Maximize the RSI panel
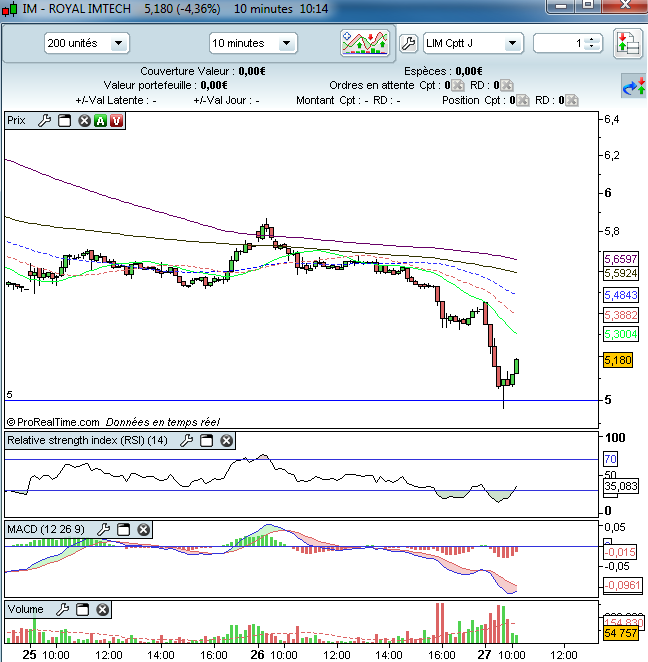The width and height of the screenshot is (648, 662). [x=206, y=440]
